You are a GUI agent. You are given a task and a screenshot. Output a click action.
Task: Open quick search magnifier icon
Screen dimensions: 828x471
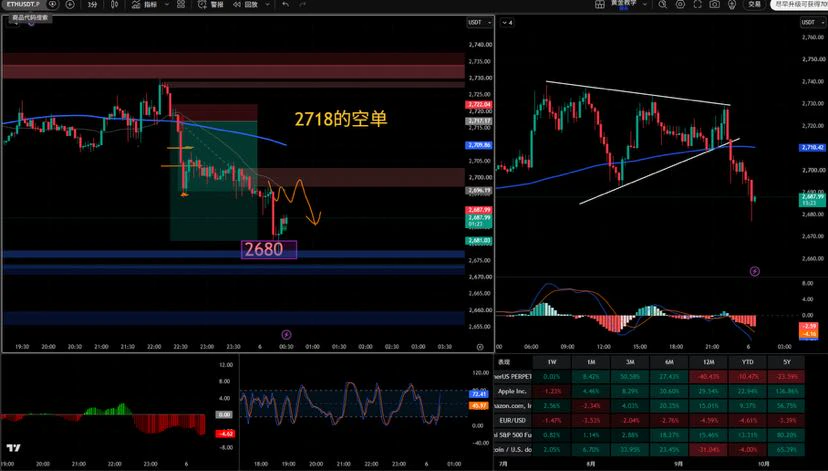click(x=662, y=4)
